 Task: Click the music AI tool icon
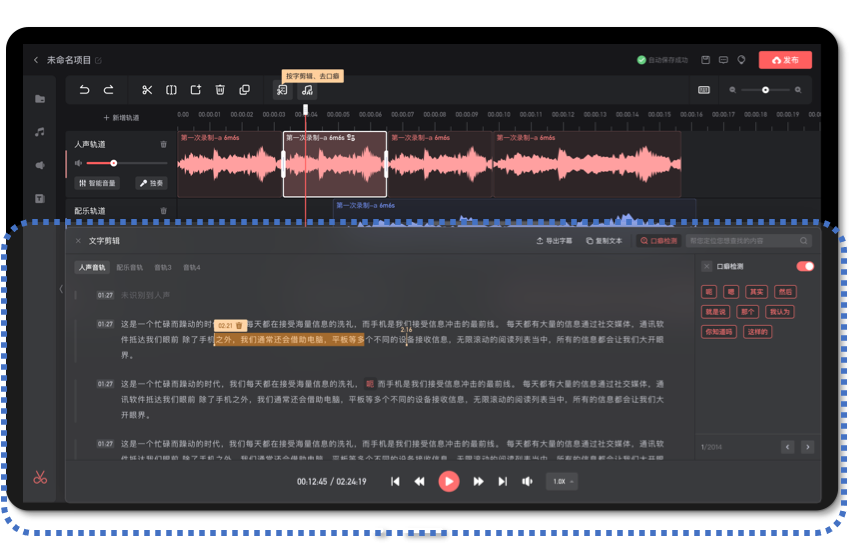308,90
